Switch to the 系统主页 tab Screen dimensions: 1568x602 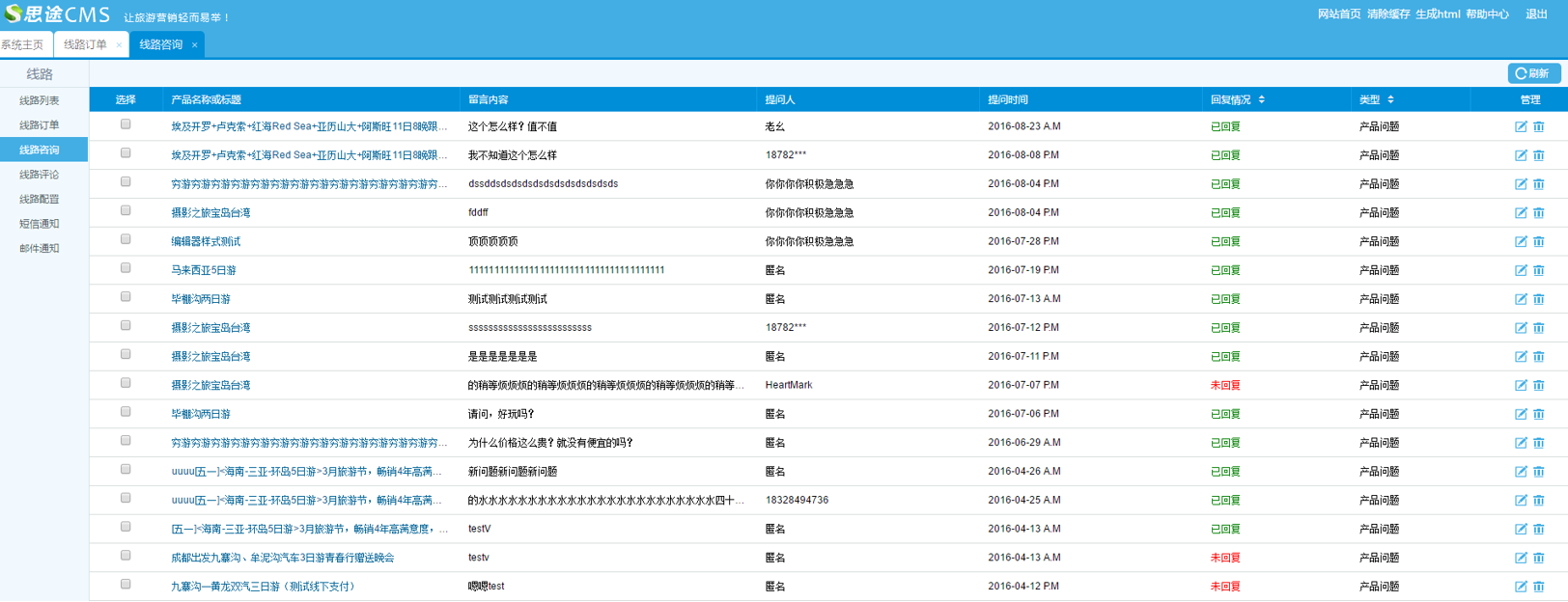click(23, 44)
